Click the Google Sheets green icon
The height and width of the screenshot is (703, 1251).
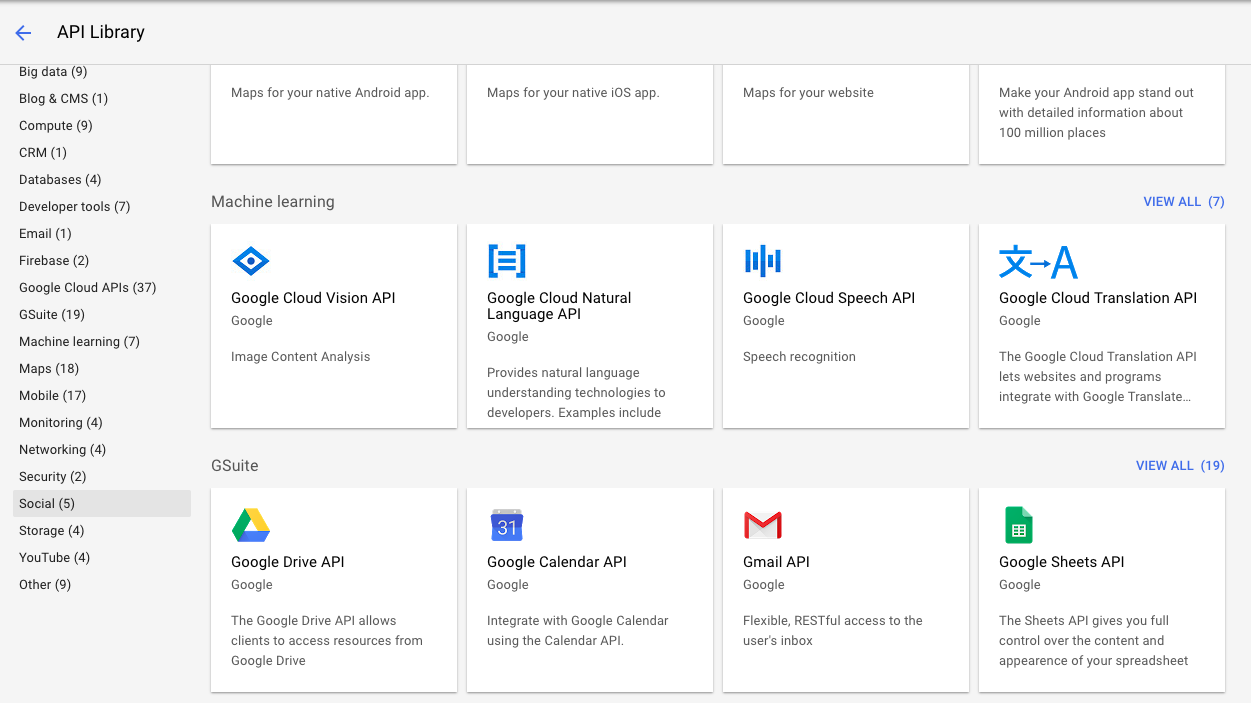click(1018, 525)
